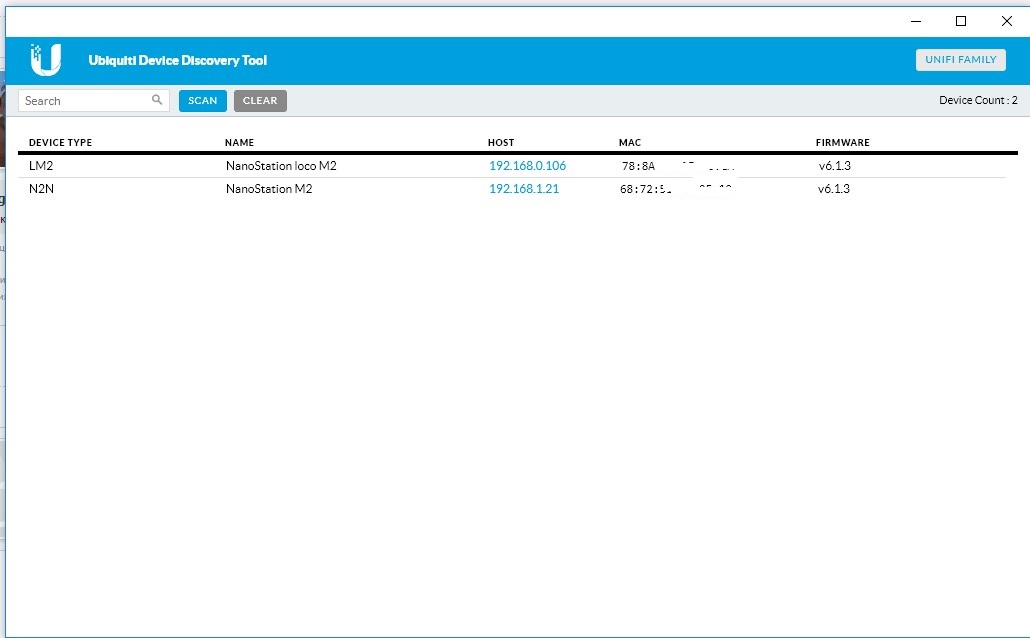Screen dimensions: 1030x638
Task: Switch to UNIFI FAMILY view
Action: point(960,60)
